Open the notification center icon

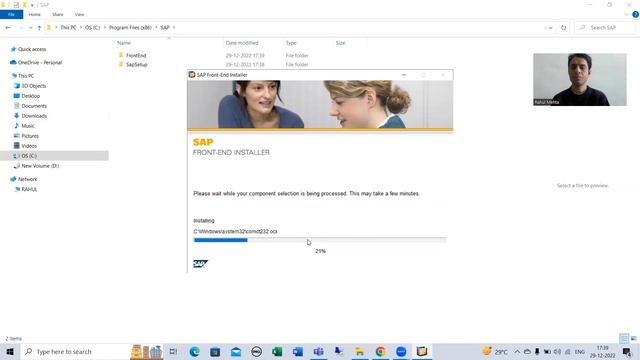(x=627, y=351)
